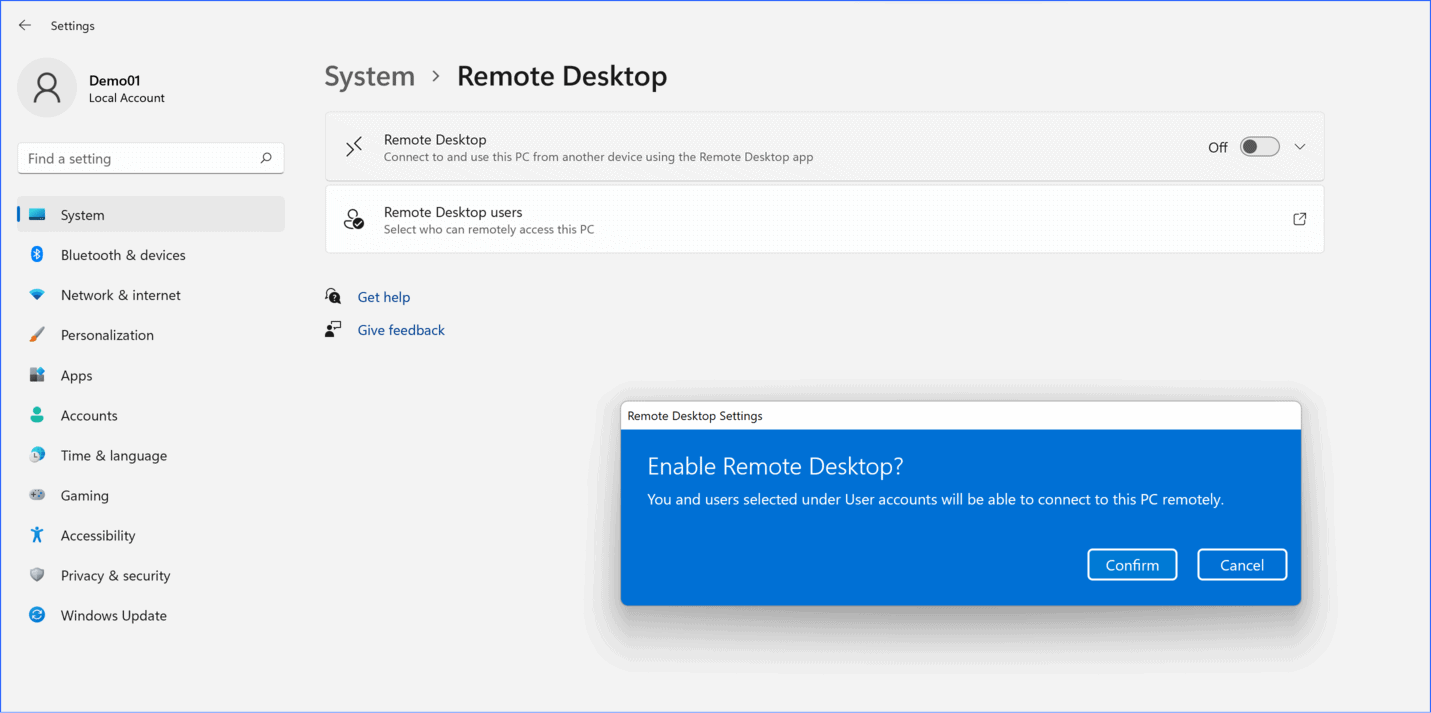This screenshot has width=1431, height=713.
Task: Click the search magnifier icon
Action: [266, 158]
